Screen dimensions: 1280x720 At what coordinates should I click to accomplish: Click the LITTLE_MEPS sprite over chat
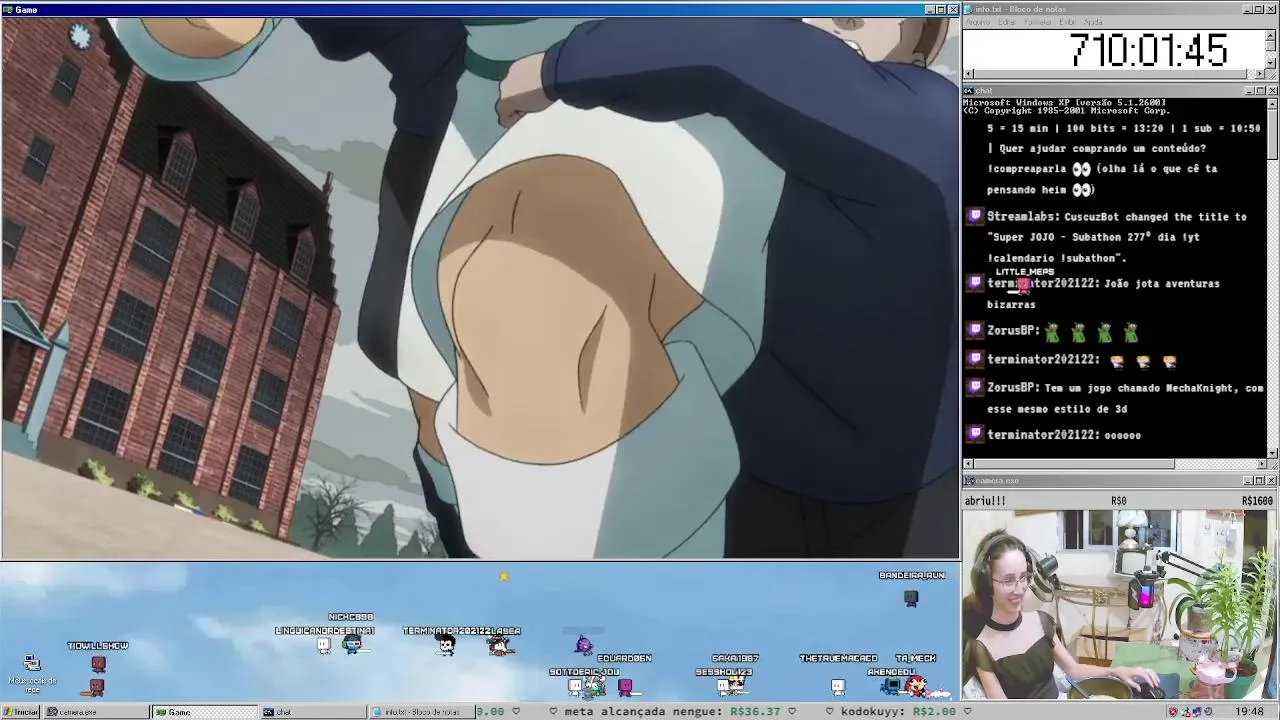coord(1022,287)
